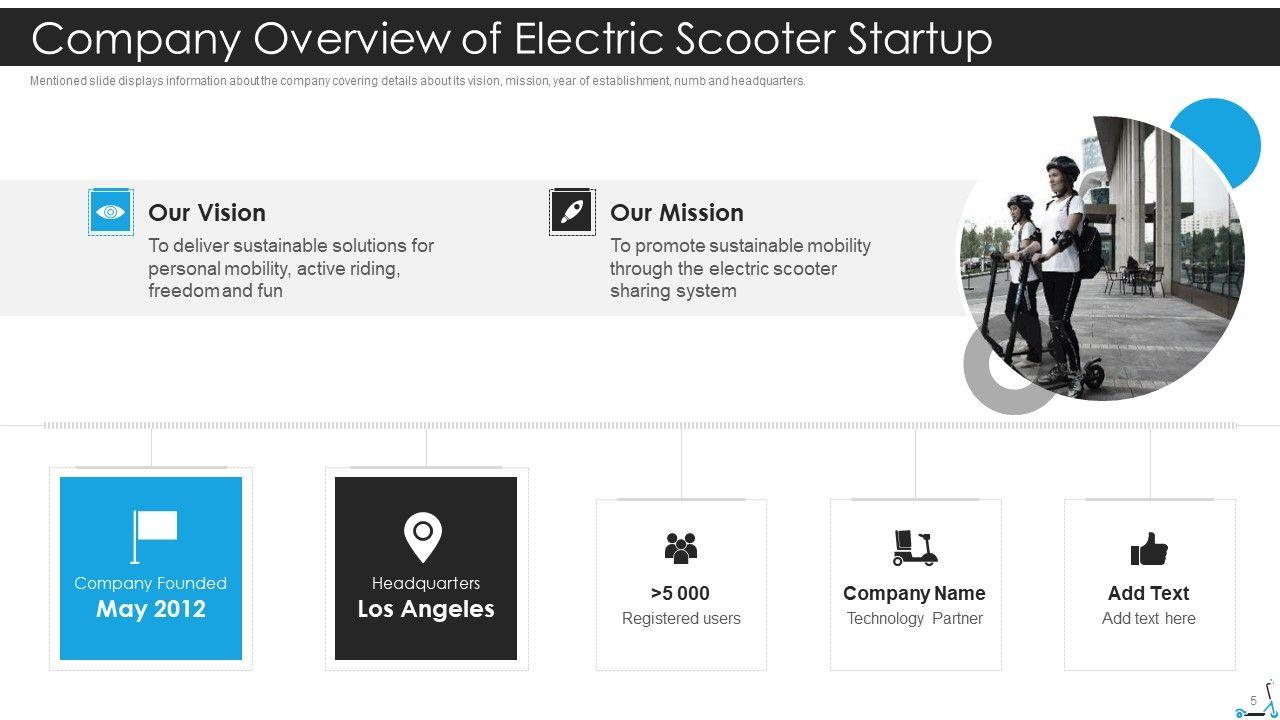Click the Los Angeles headquarters text
Screen dimensions: 1280x720
pyautogui.click(x=426, y=609)
